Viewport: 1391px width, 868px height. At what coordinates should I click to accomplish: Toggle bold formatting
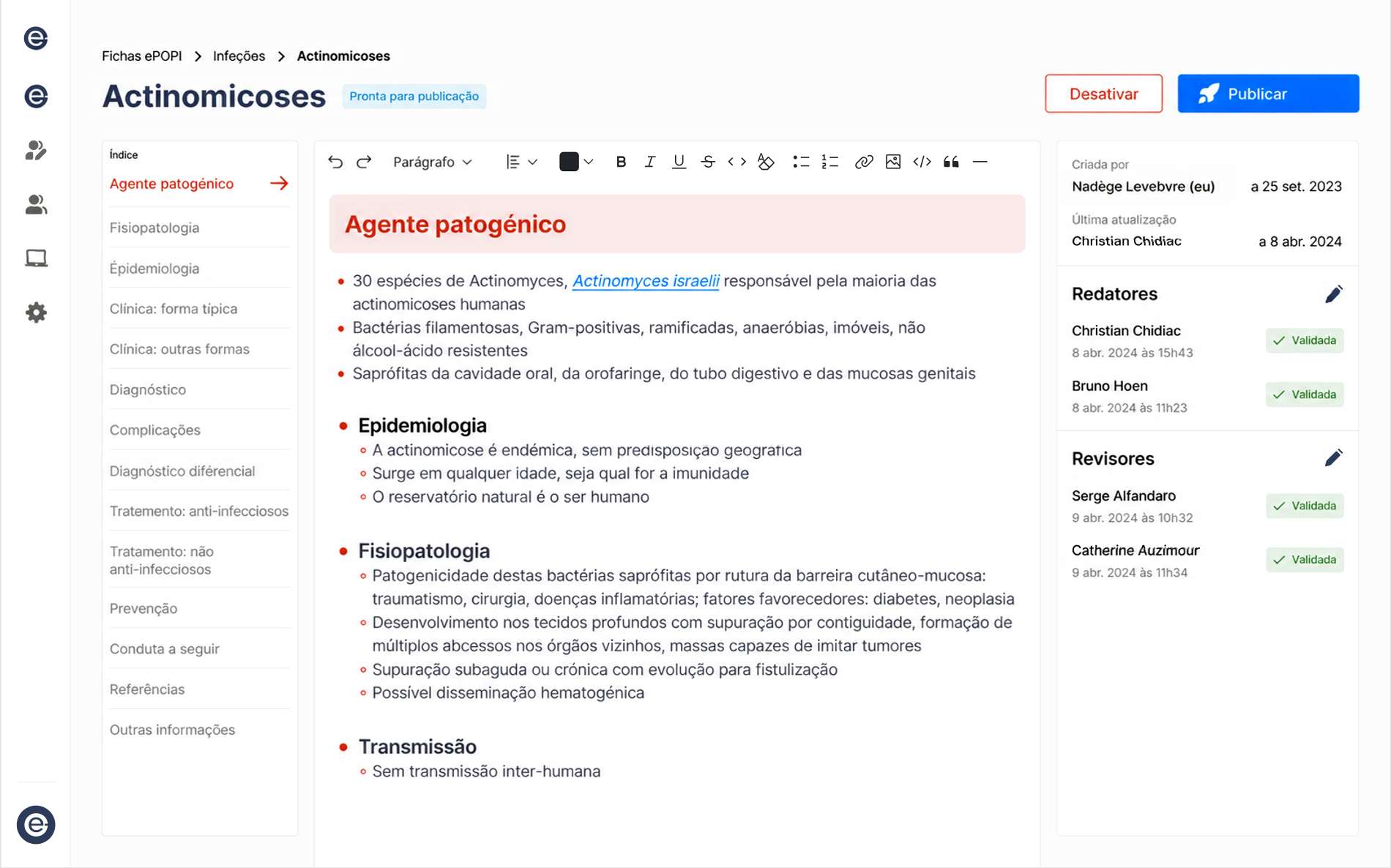(621, 162)
